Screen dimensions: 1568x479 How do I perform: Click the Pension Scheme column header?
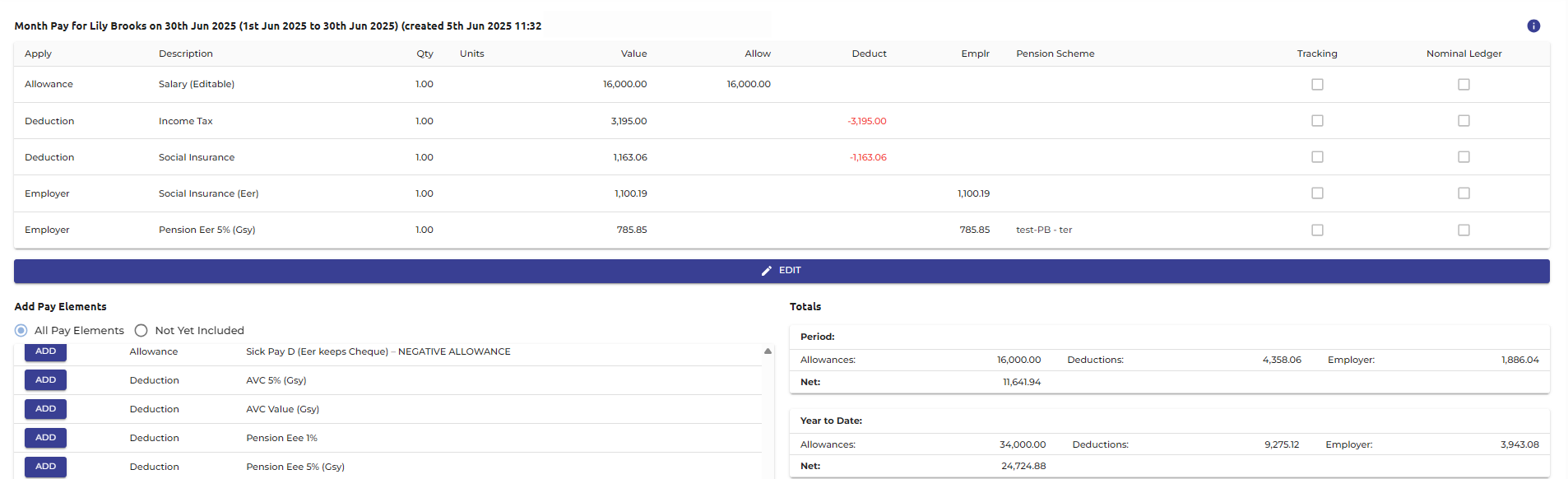pyautogui.click(x=1055, y=53)
